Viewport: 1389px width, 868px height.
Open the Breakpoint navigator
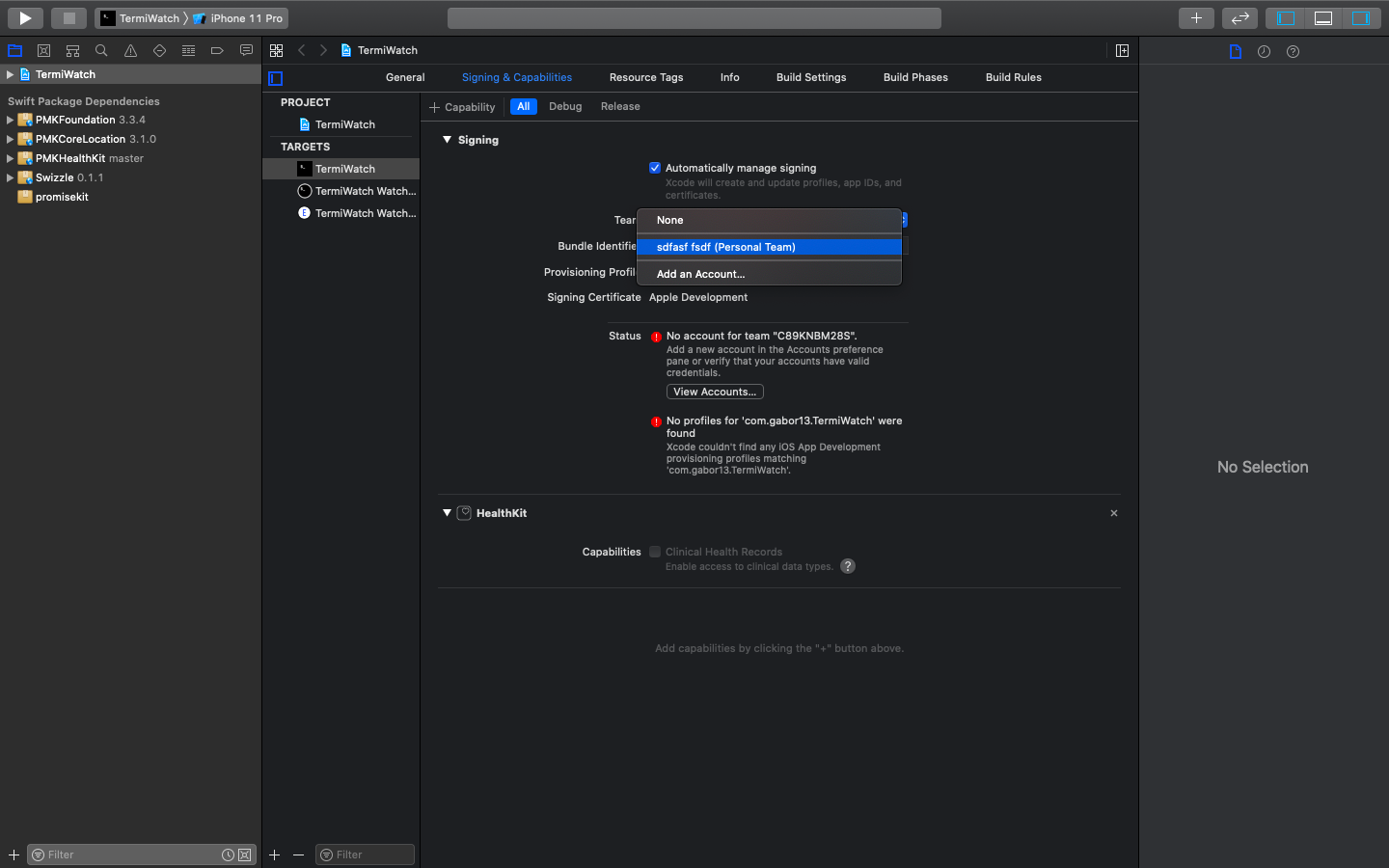217,50
